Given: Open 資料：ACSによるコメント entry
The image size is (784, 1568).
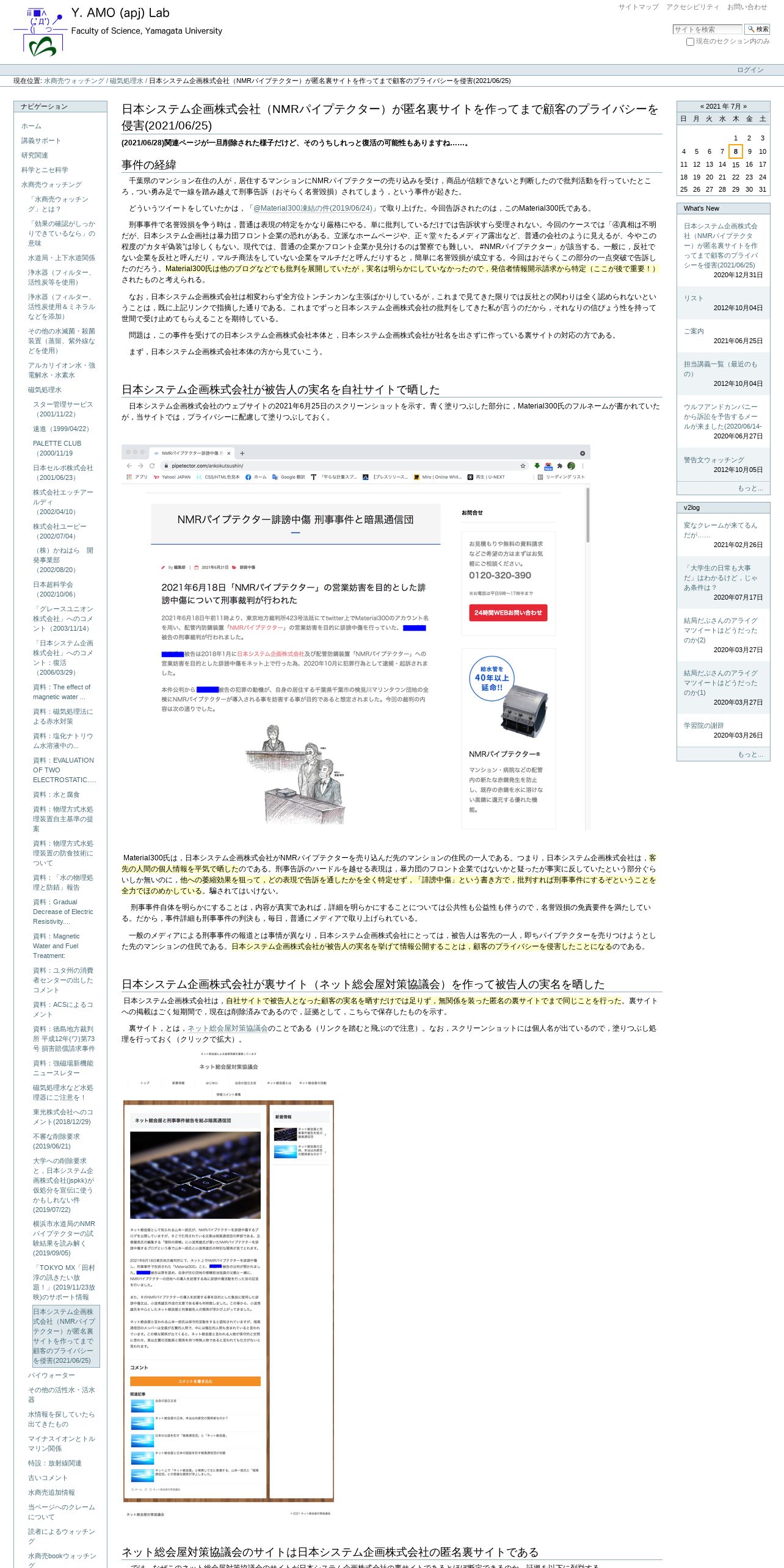Looking at the screenshot, I should coord(63,1010).
